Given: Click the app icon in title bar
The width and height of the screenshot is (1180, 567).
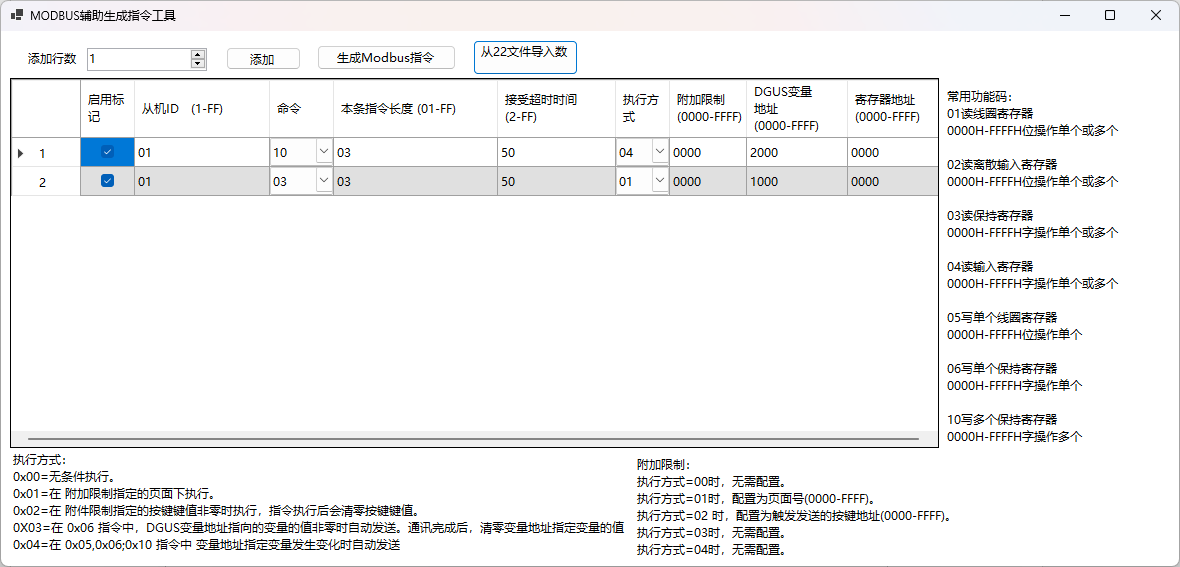Looking at the screenshot, I should click(x=16, y=16).
